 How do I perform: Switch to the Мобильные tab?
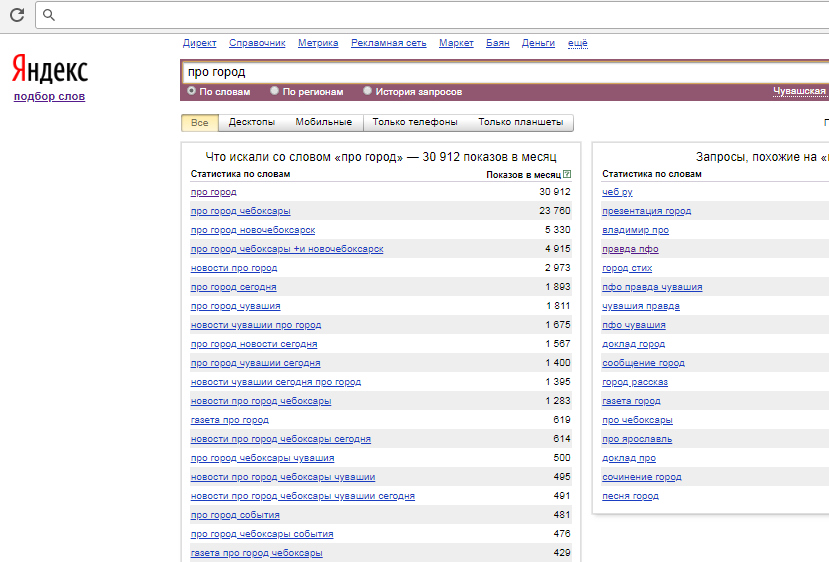click(323, 122)
